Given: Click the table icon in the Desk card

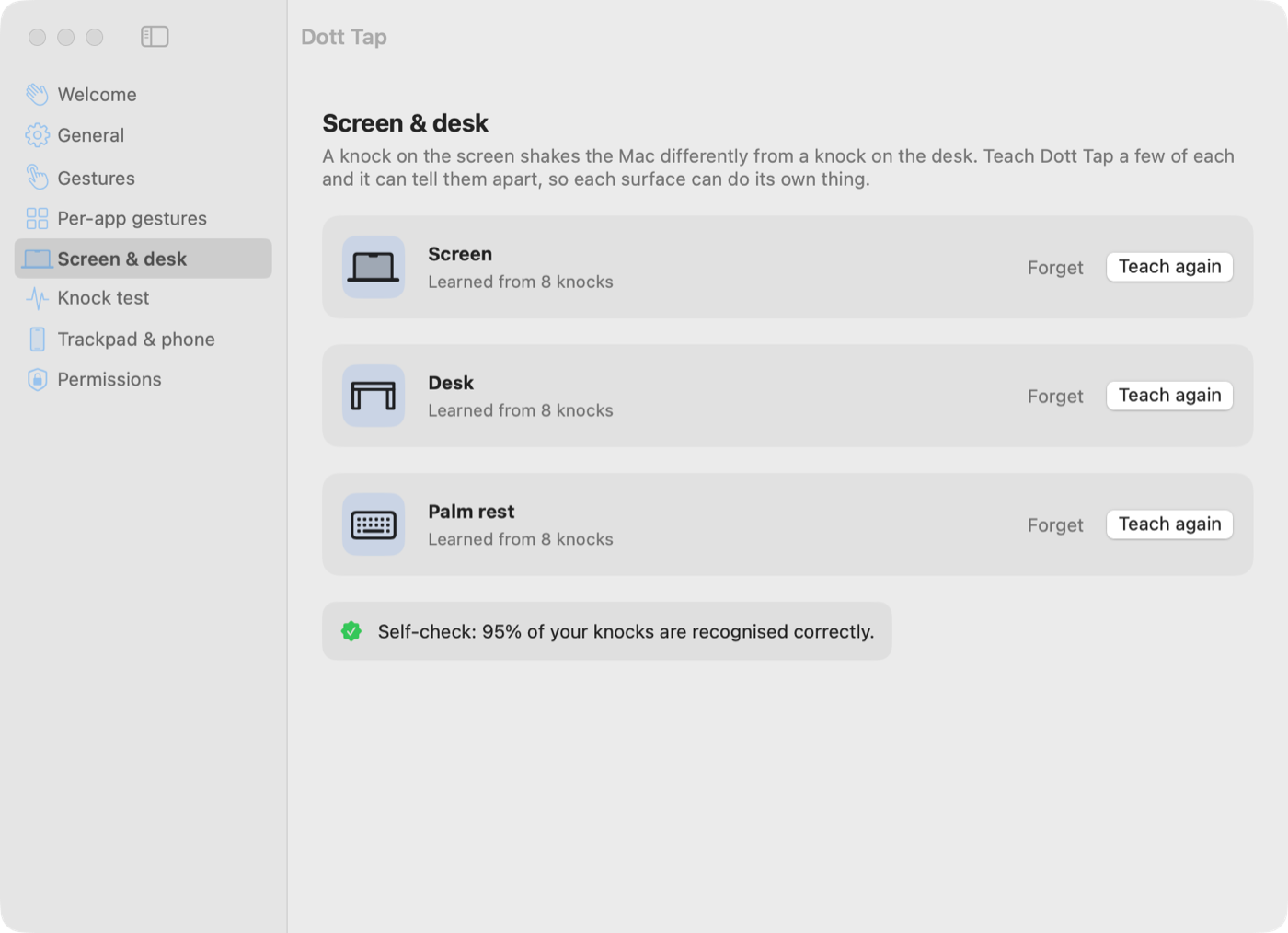Looking at the screenshot, I should point(374,396).
